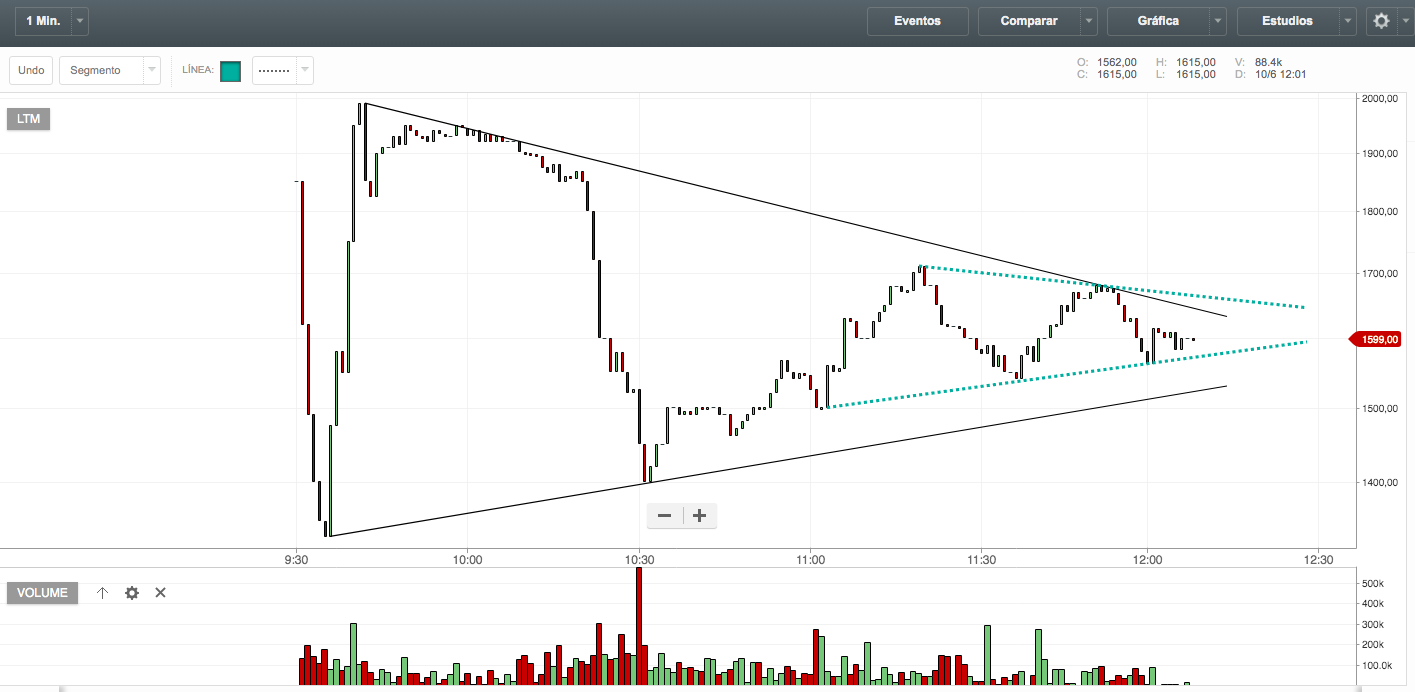Move the VOLUME panel up with arrow

click(x=102, y=593)
